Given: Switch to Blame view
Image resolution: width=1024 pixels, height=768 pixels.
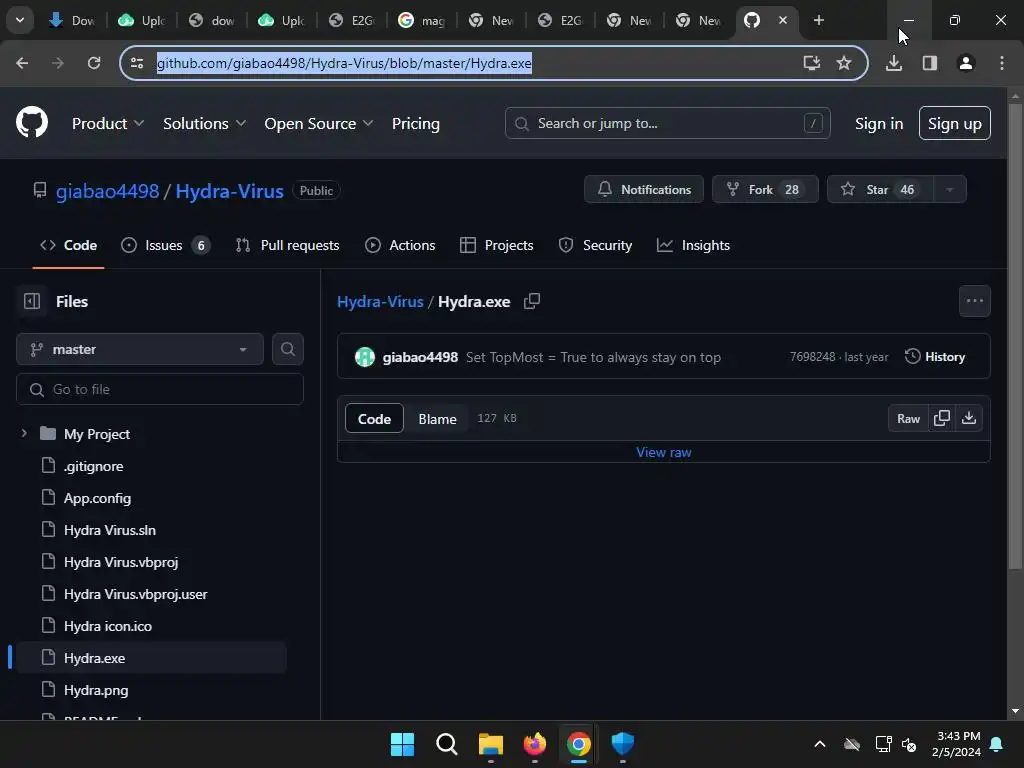Looking at the screenshot, I should 438,419.
